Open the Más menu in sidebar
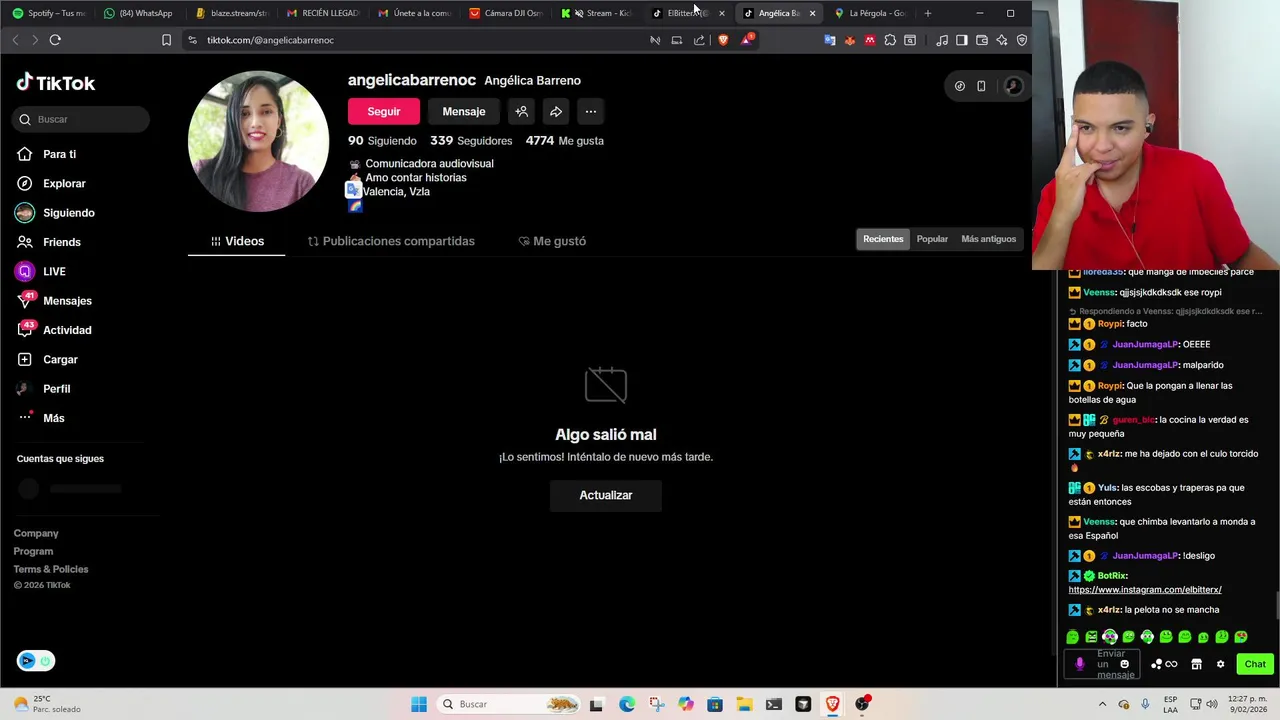Viewport: 1280px width, 720px height. tap(41, 418)
